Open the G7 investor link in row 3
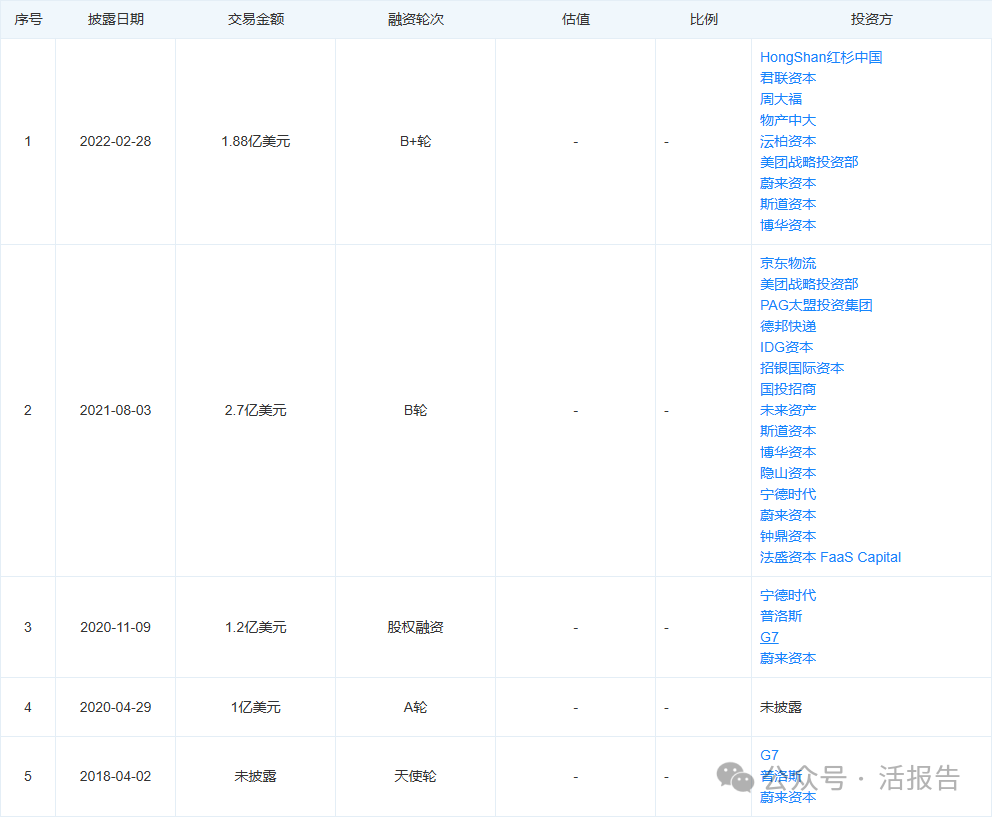 pyautogui.click(x=768, y=636)
